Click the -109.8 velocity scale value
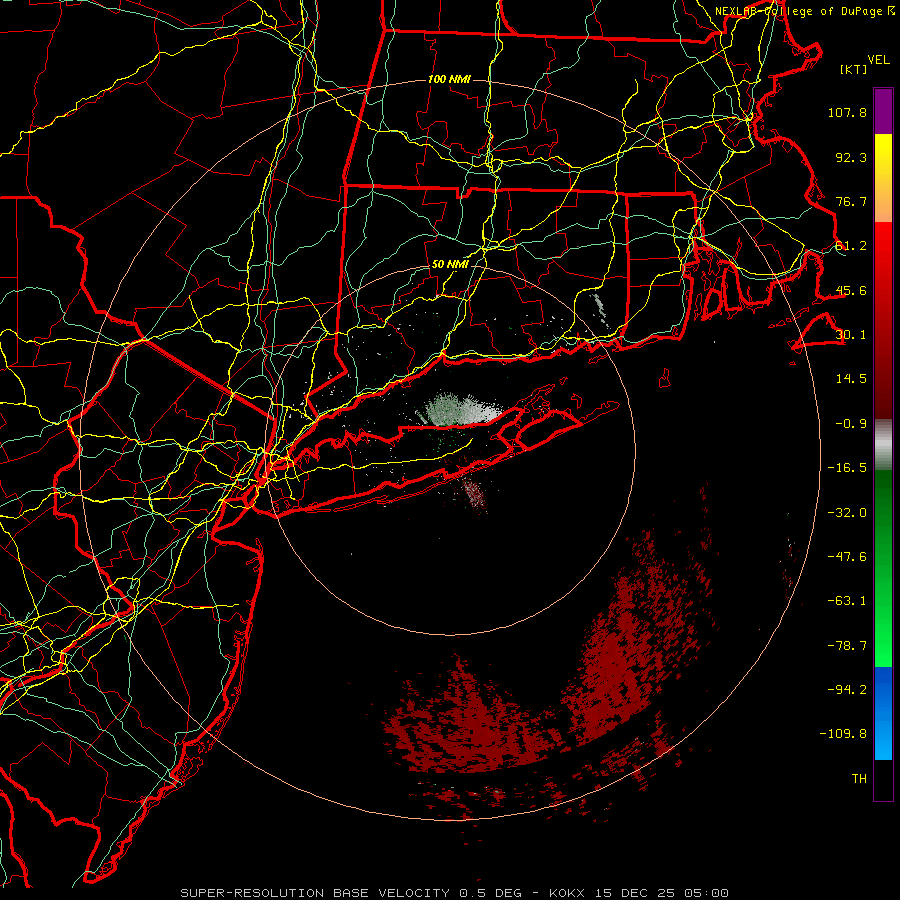This screenshot has height=900, width=900. click(843, 734)
